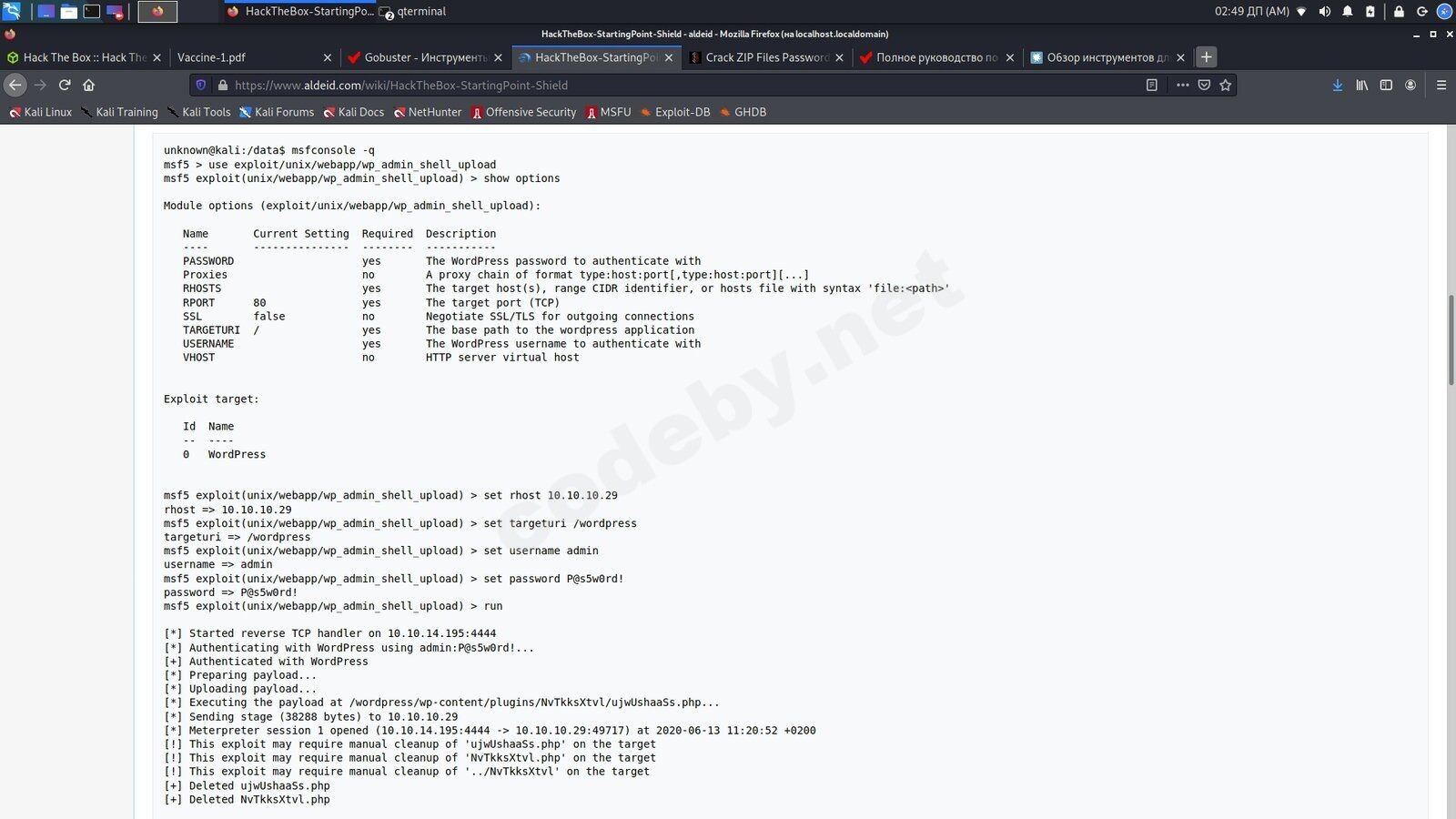This screenshot has width=1456, height=819.
Task: Close the Vaccine-1.pdf tab
Action: [x=327, y=57]
